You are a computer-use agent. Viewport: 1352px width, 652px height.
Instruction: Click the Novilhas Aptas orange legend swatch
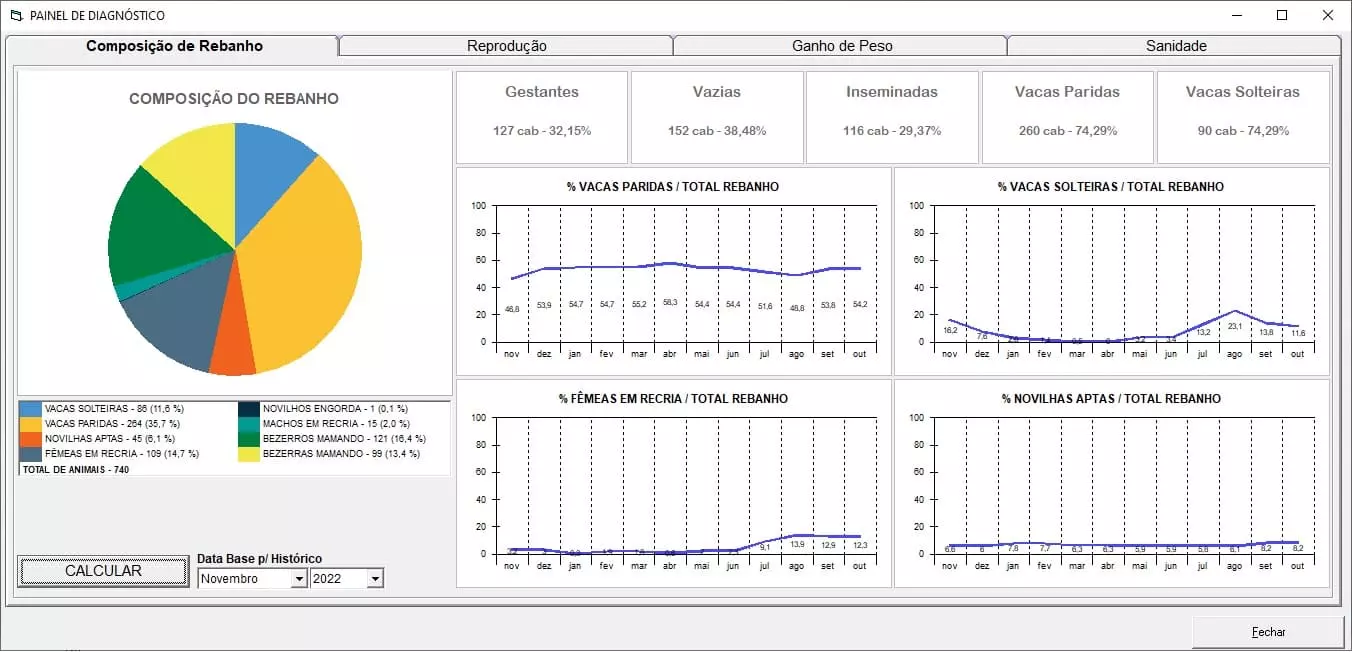tap(31, 439)
